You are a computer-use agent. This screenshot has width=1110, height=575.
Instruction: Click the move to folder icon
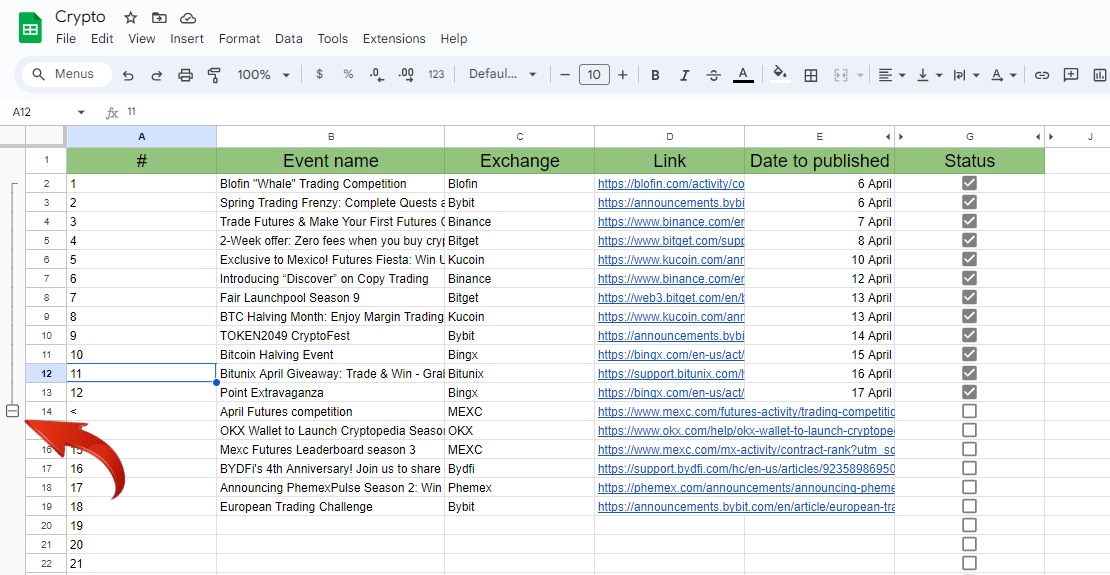(x=159, y=18)
